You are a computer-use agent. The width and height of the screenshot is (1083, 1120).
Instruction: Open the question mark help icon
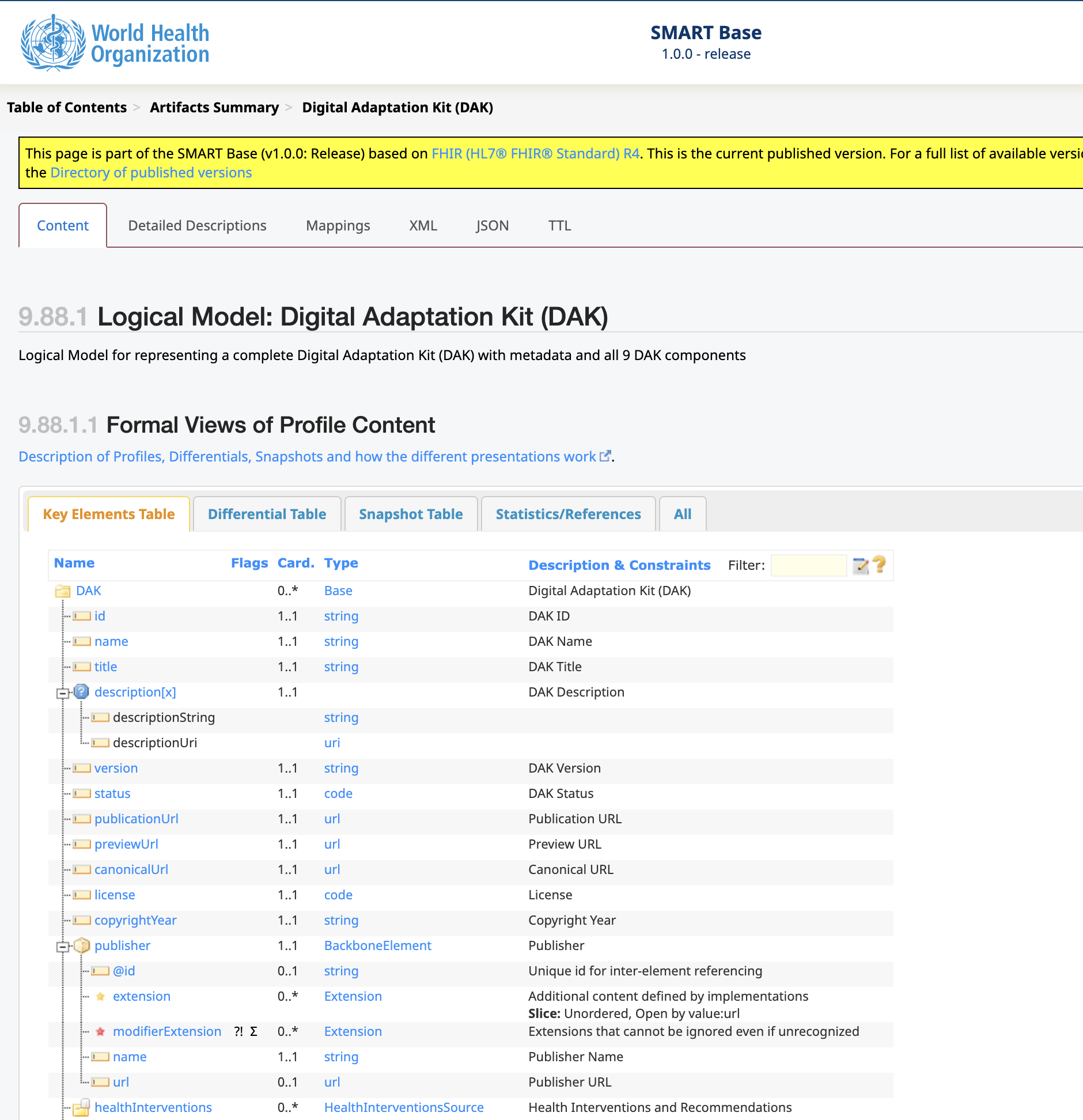point(879,565)
